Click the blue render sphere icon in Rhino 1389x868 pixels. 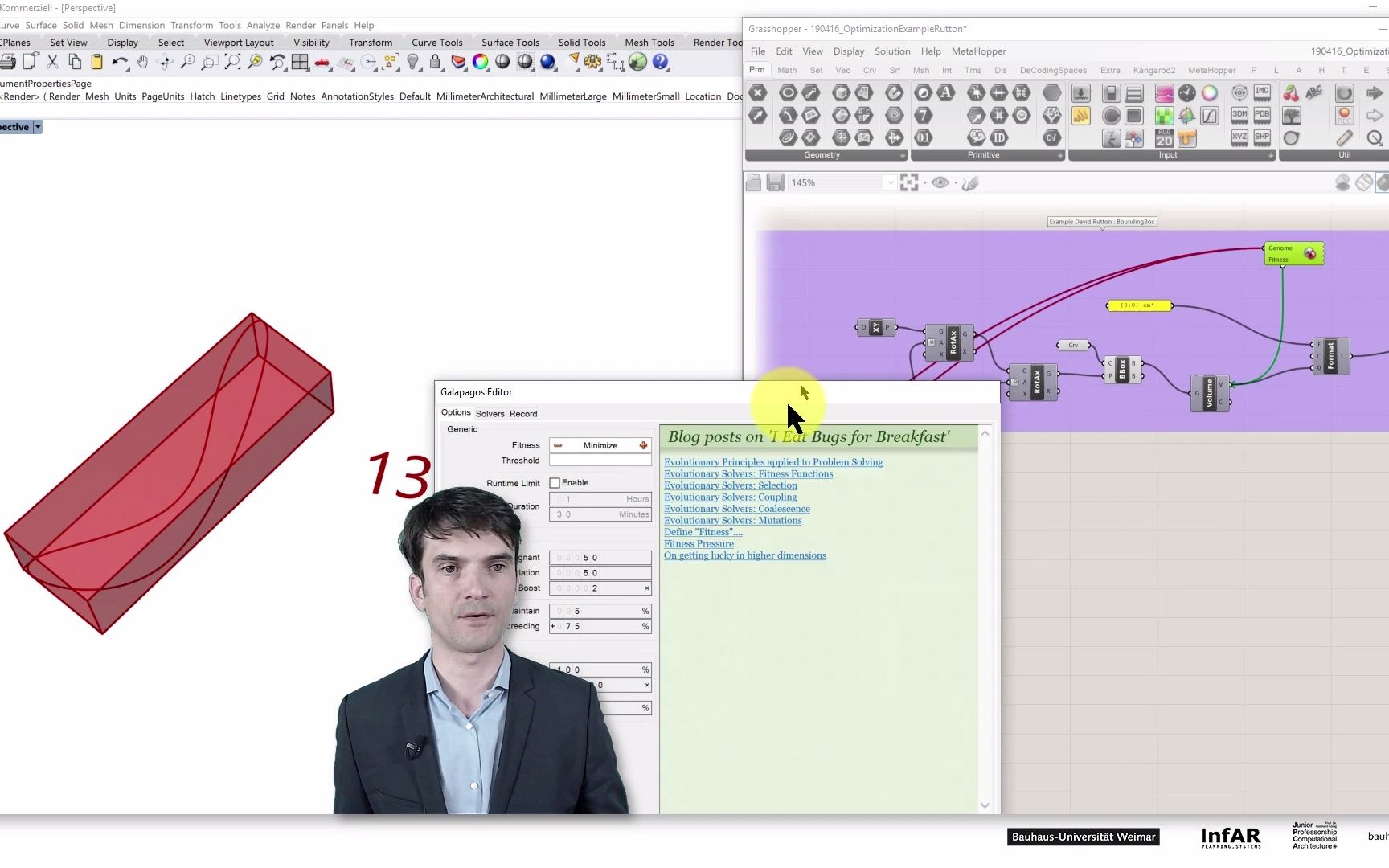pos(547,62)
